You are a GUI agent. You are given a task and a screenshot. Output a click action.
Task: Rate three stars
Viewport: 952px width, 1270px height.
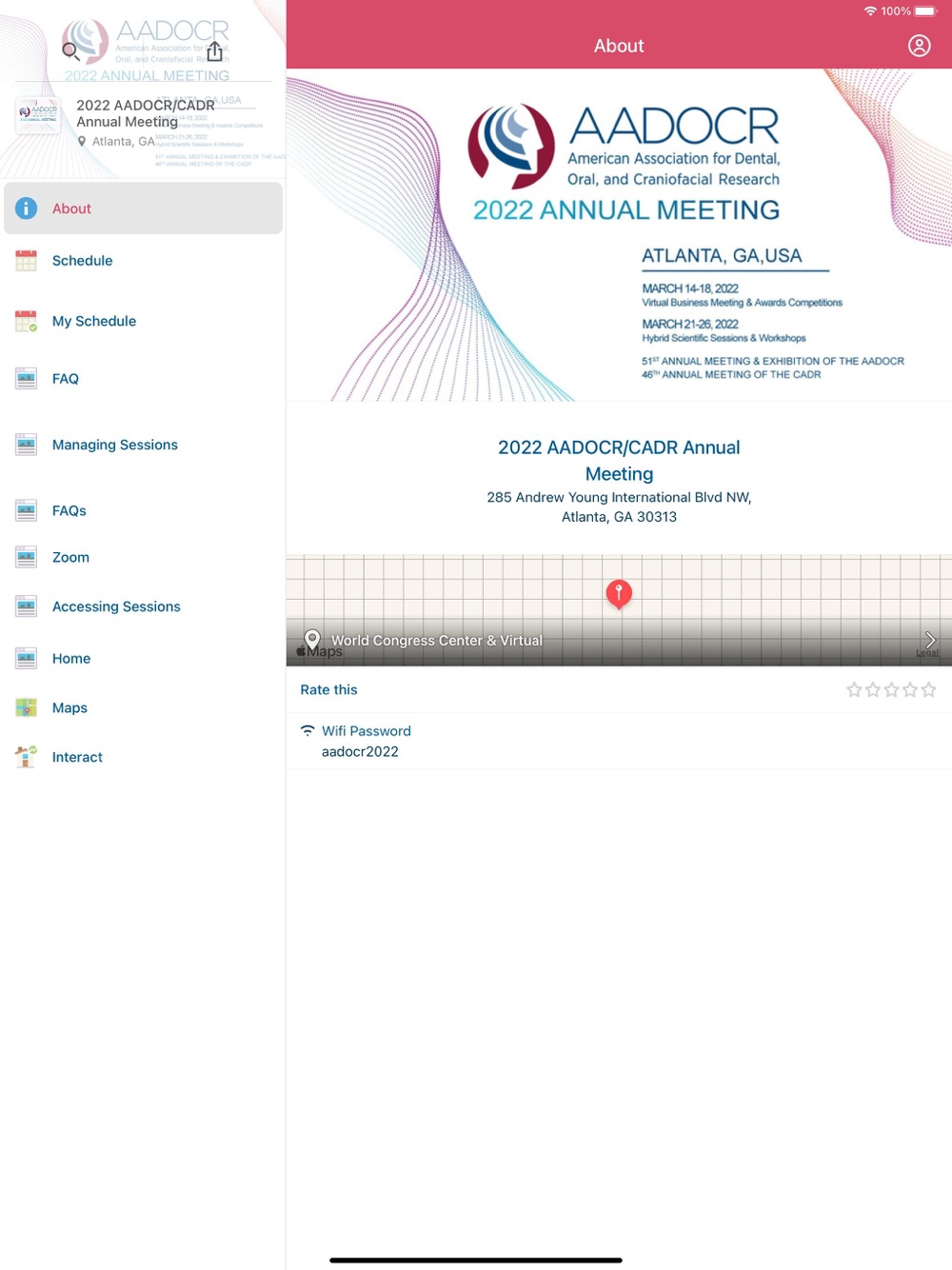pyautogui.click(x=891, y=689)
